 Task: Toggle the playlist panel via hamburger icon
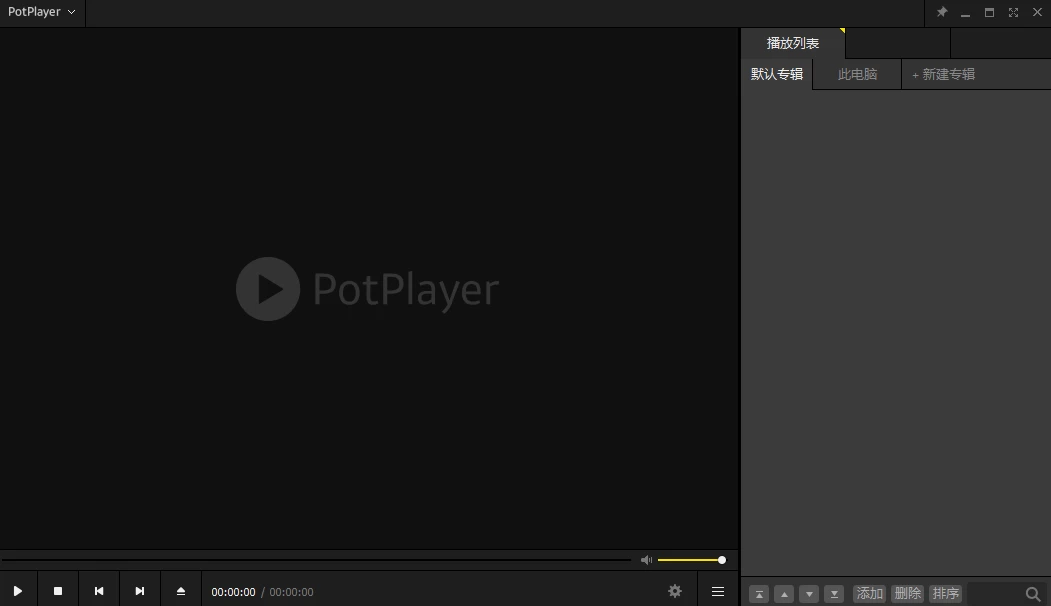pyautogui.click(x=718, y=591)
